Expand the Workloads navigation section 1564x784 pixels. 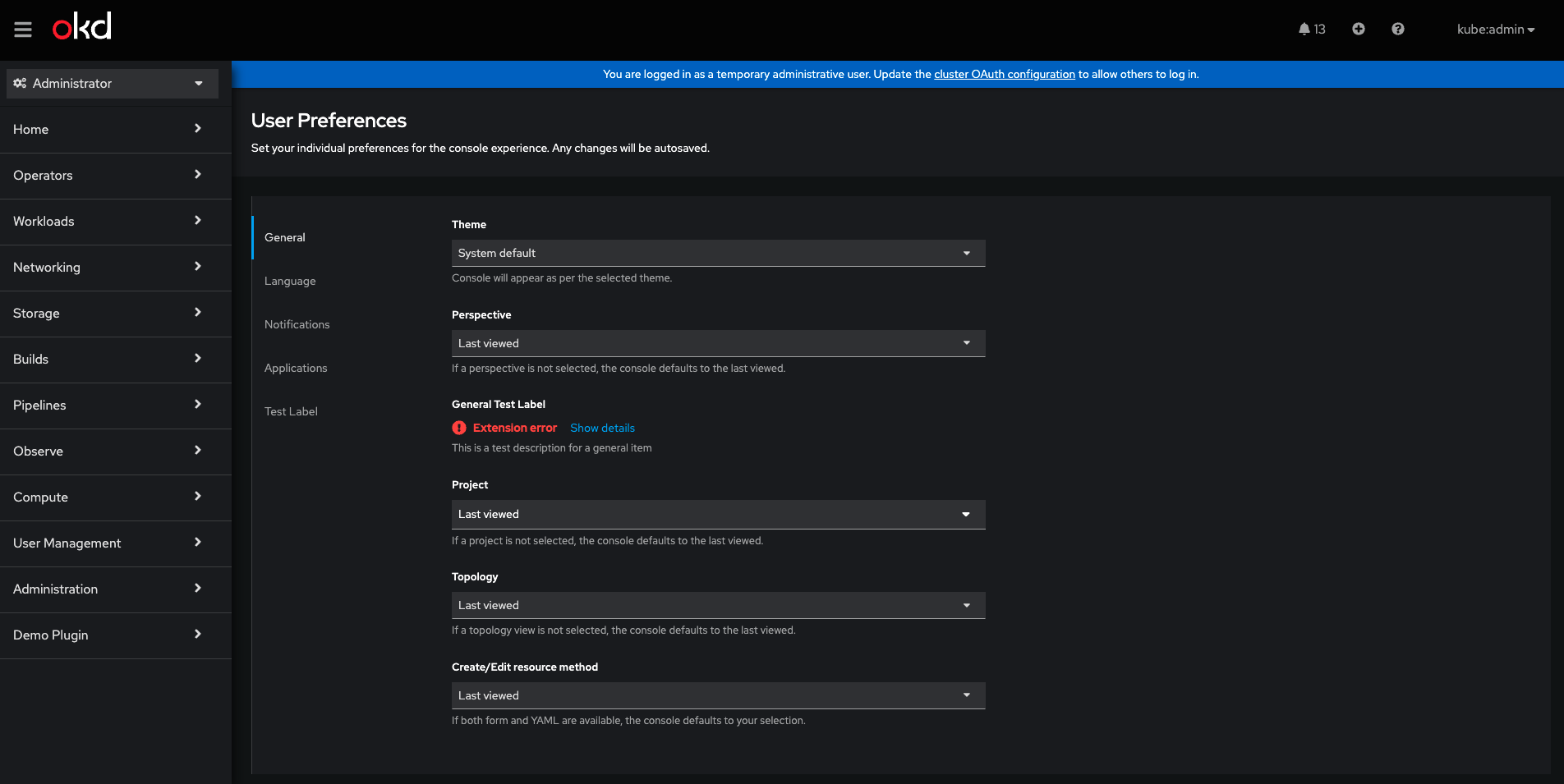(x=107, y=222)
